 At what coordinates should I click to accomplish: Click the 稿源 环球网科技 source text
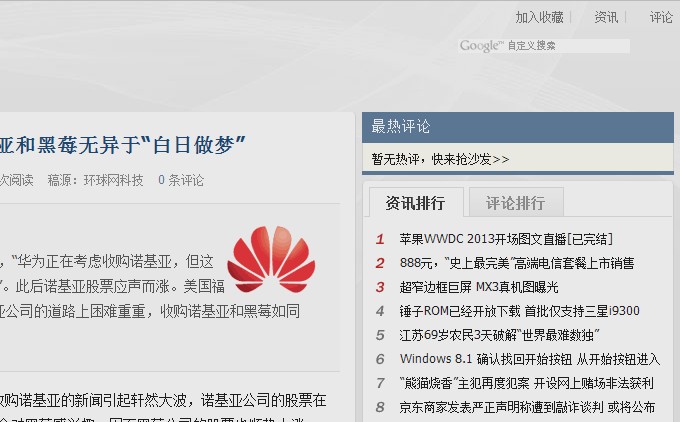[x=95, y=180]
